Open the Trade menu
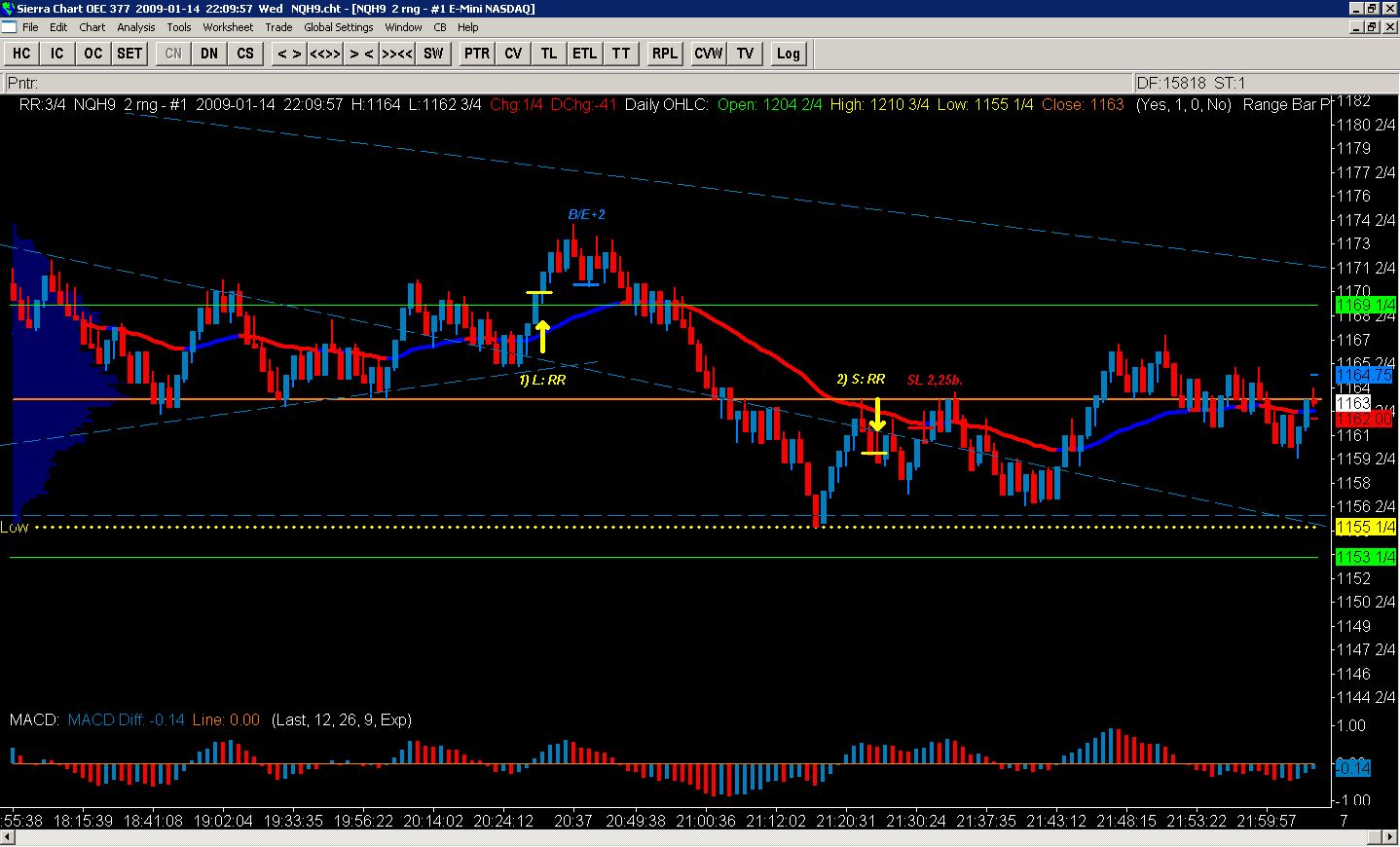 coord(278,27)
